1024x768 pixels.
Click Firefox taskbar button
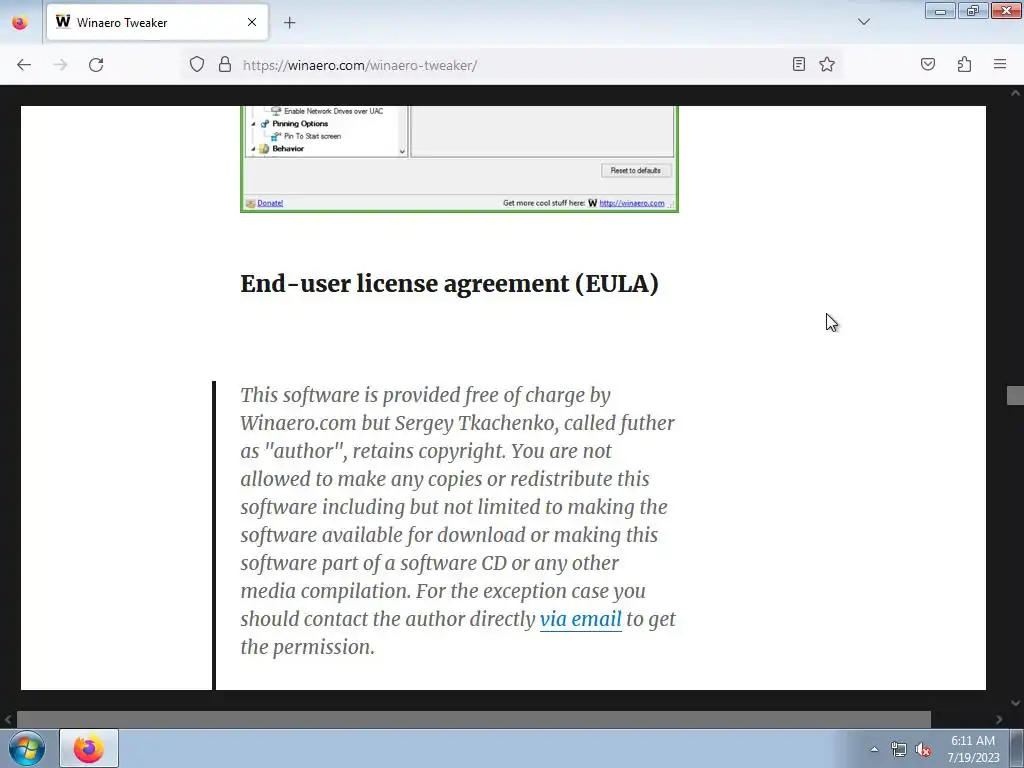click(89, 748)
